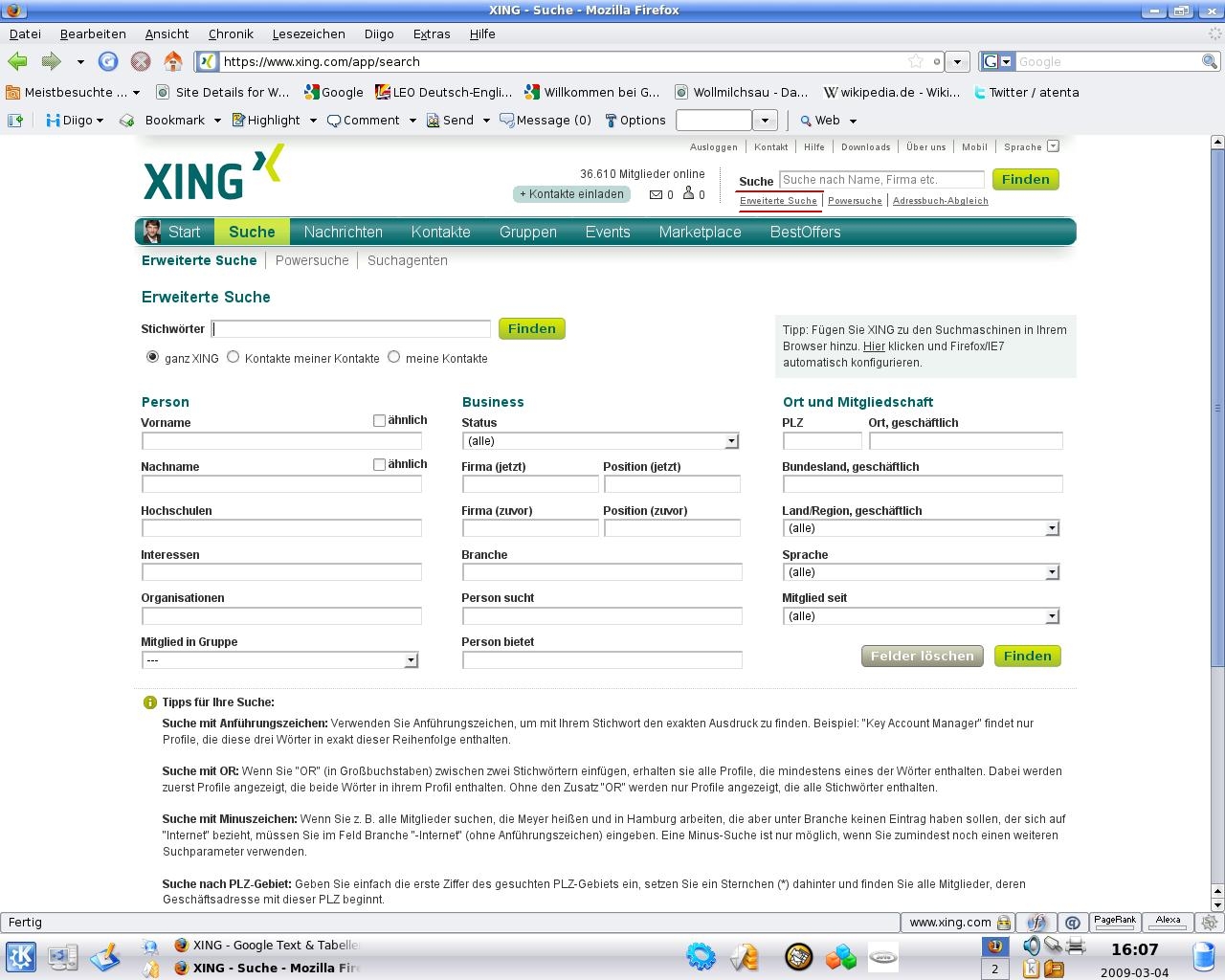This screenshot has width=1225, height=980.
Task: Expand the 'Mitglied in Gruppe' dropdown
Action: coord(279,660)
